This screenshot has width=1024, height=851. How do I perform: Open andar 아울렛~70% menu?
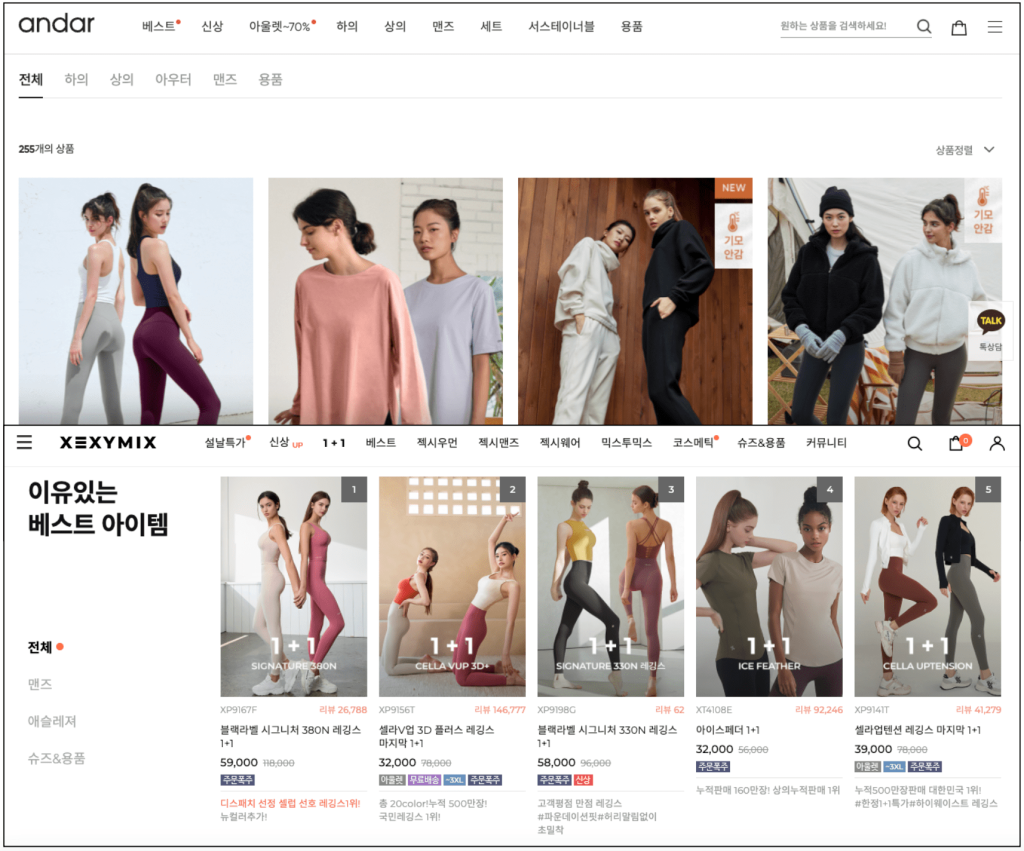pos(282,26)
